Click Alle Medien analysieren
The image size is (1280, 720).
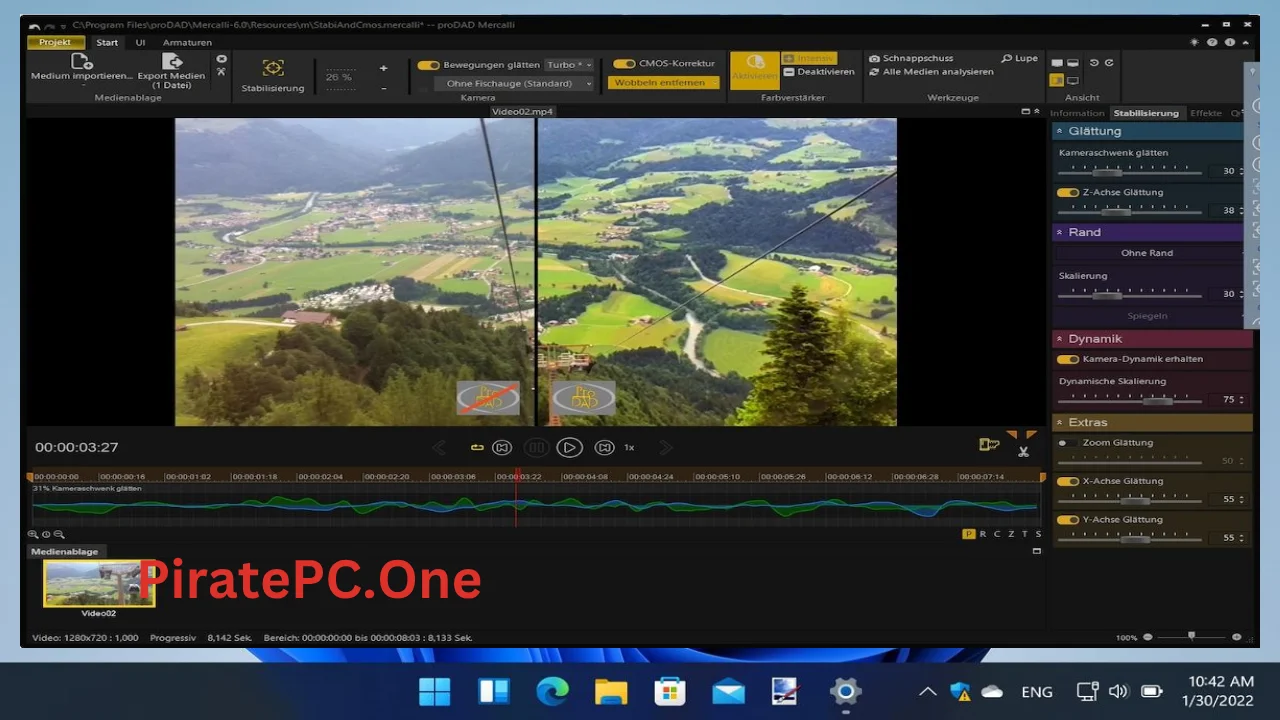[x=930, y=72]
